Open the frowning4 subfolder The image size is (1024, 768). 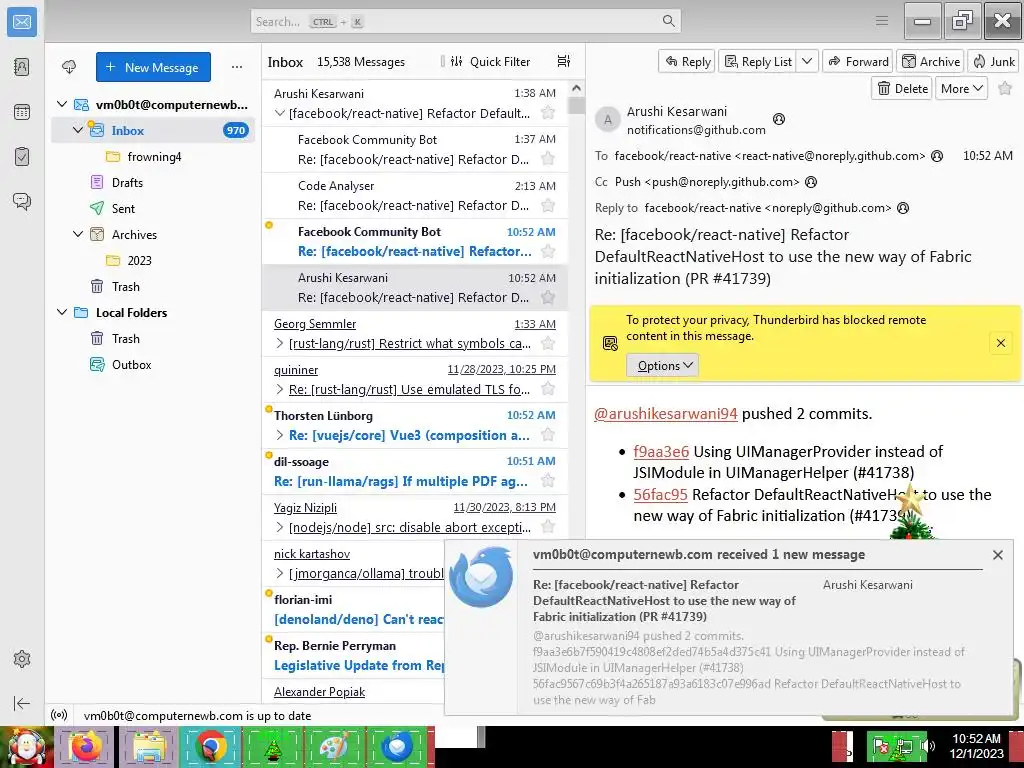(154, 157)
